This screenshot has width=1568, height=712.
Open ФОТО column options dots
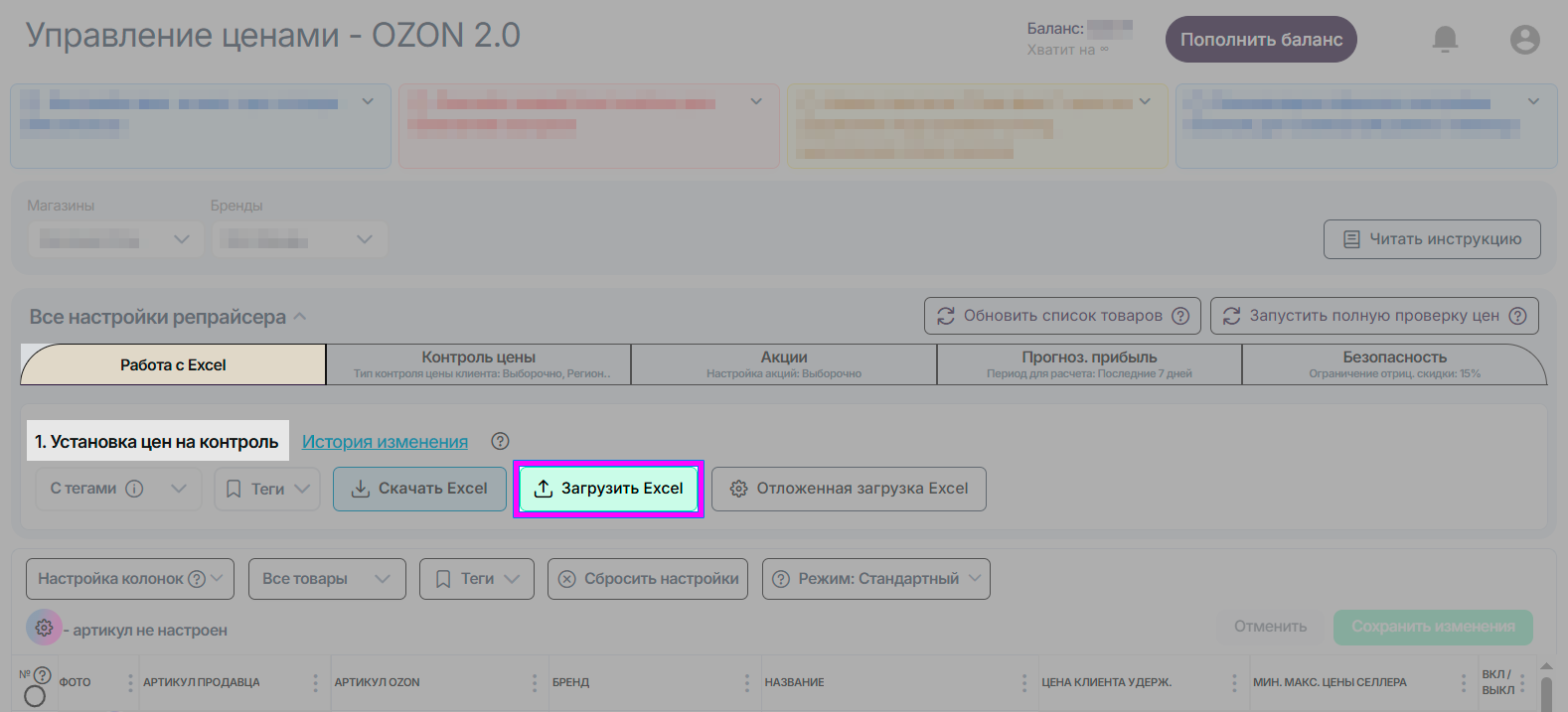pos(130,683)
